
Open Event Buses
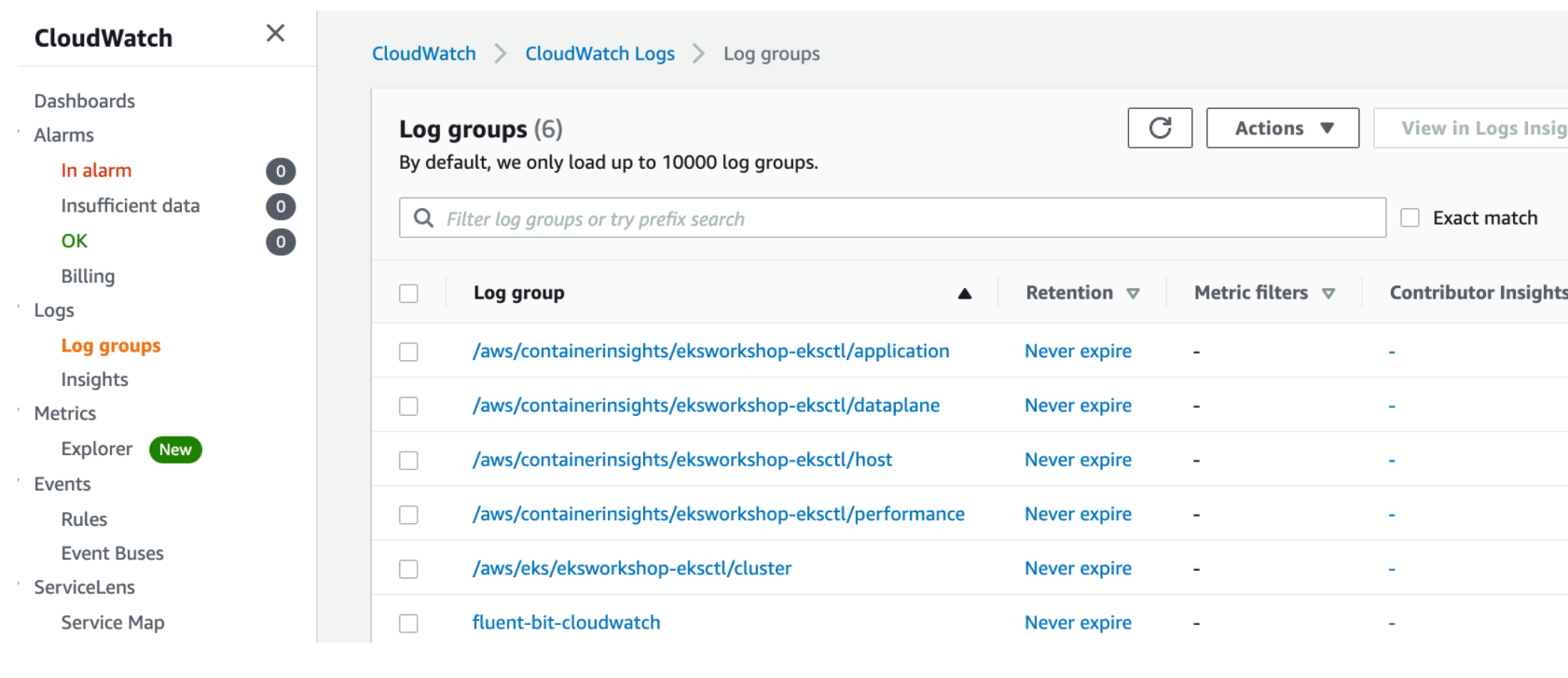(x=112, y=553)
